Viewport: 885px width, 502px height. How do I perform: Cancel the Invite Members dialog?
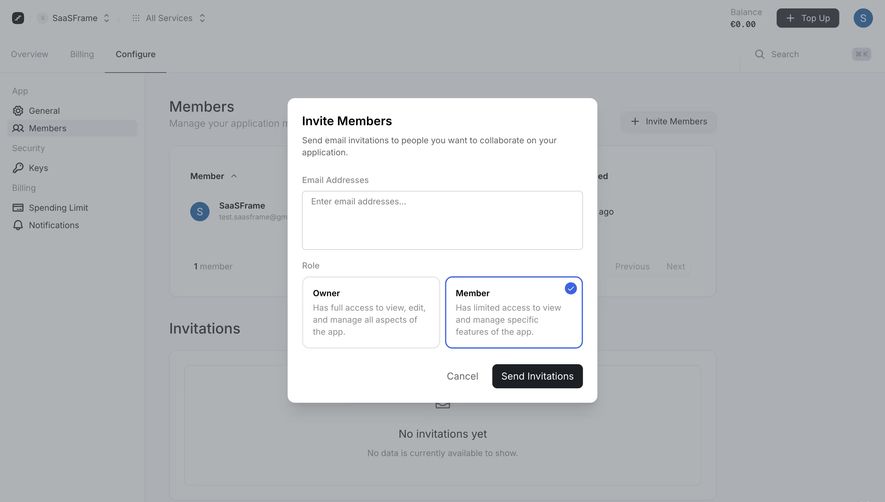click(x=462, y=376)
